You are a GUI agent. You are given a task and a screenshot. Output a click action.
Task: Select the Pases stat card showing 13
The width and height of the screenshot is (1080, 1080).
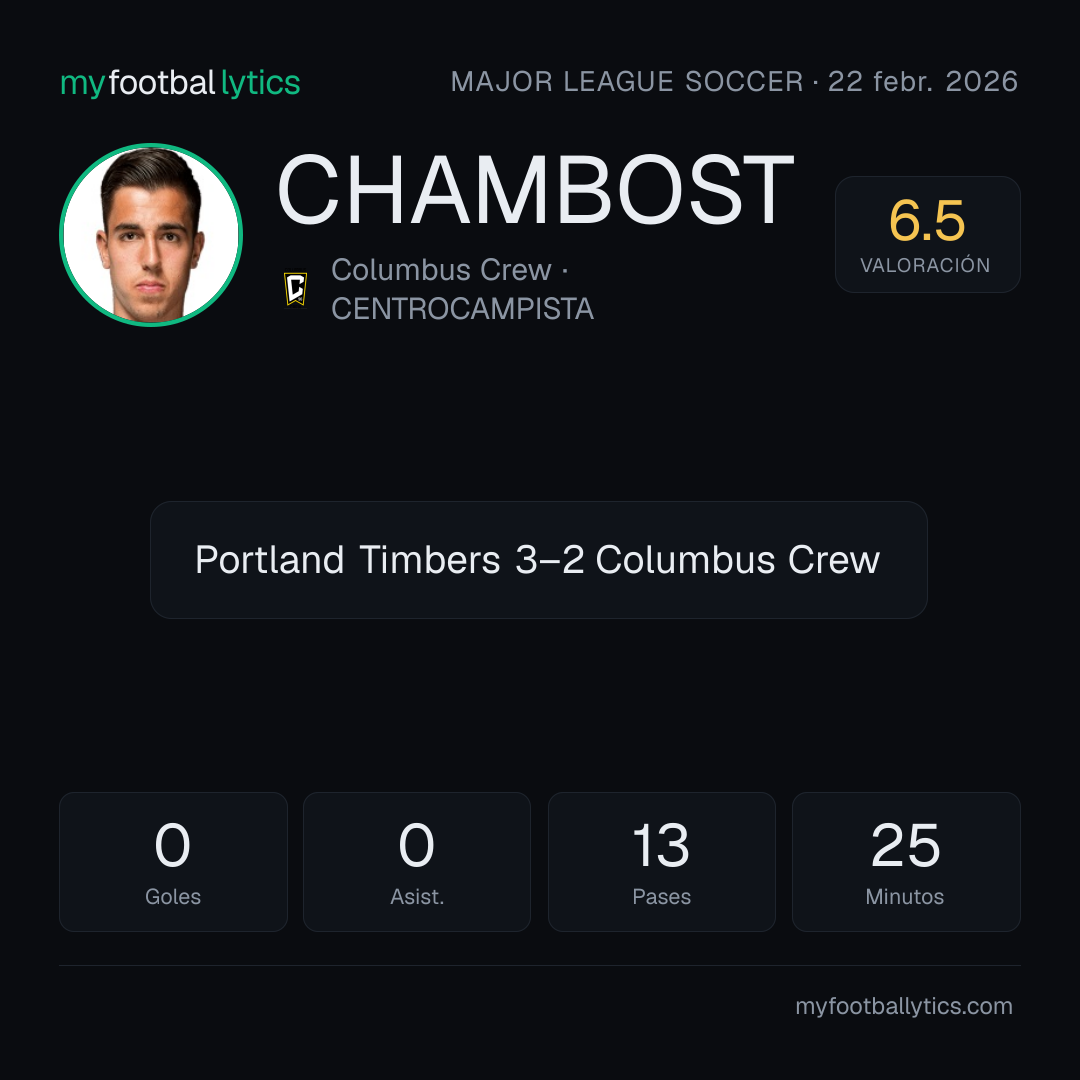(661, 861)
